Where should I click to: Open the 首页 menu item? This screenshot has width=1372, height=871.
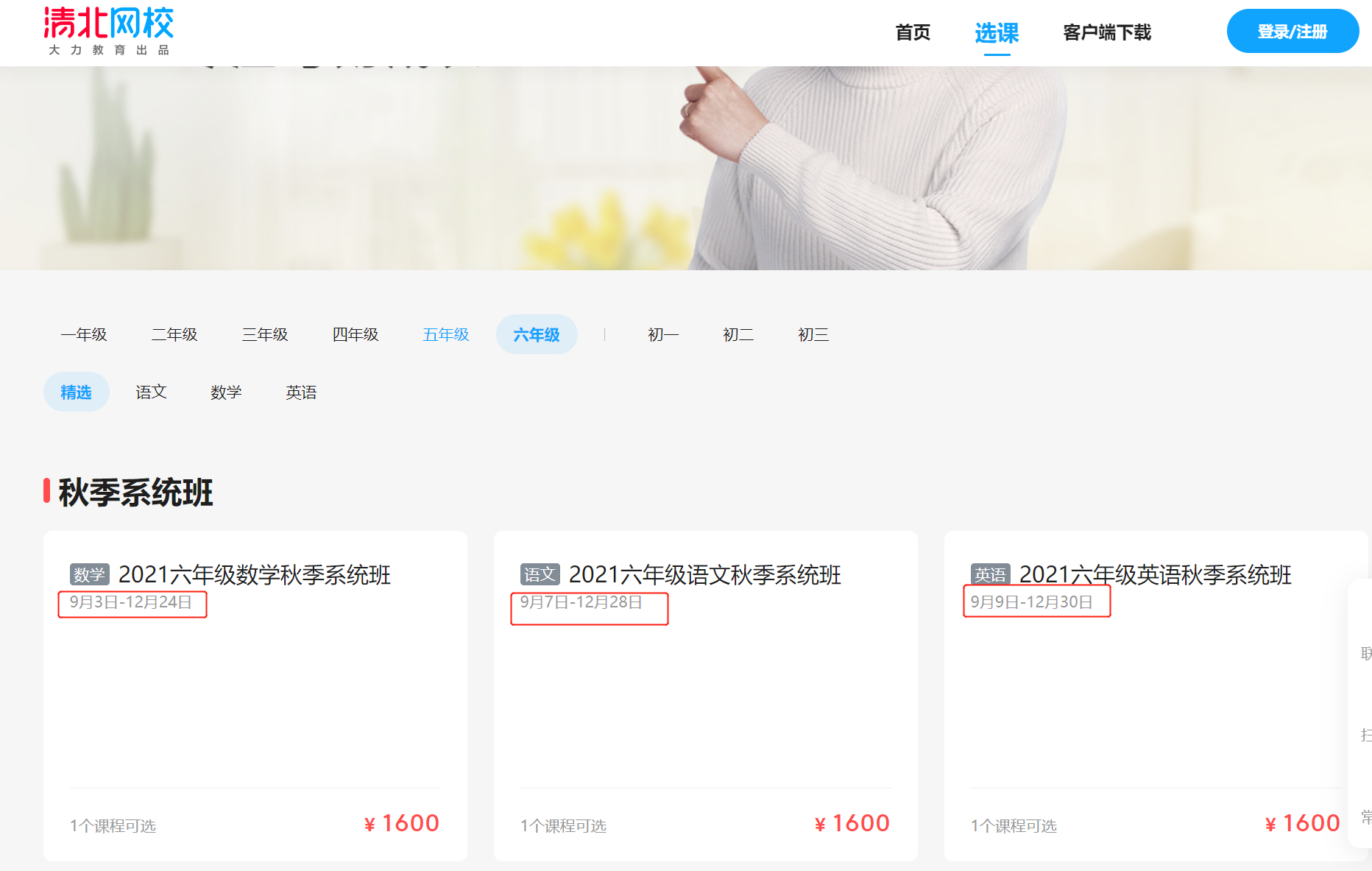(x=913, y=32)
